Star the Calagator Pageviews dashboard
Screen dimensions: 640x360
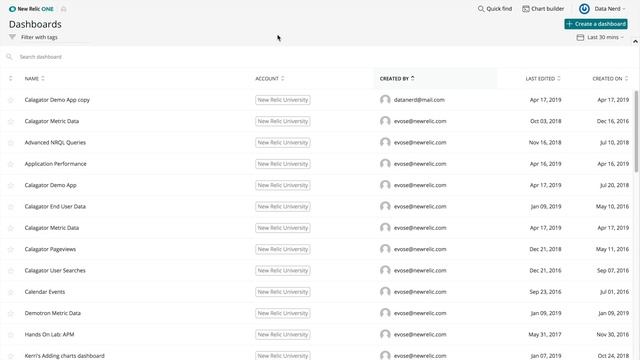(x=11, y=249)
